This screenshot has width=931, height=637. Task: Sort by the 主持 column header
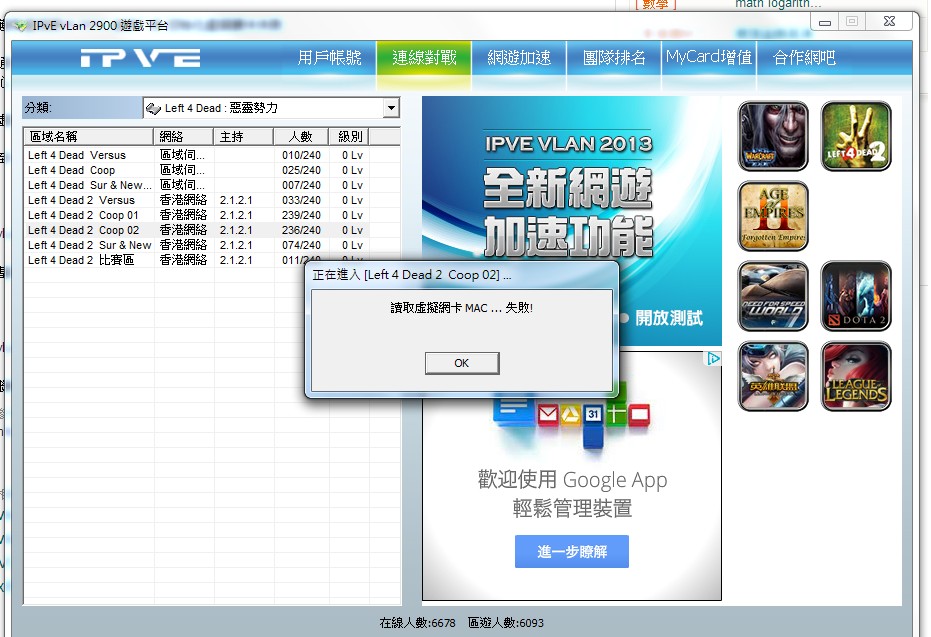[243, 137]
